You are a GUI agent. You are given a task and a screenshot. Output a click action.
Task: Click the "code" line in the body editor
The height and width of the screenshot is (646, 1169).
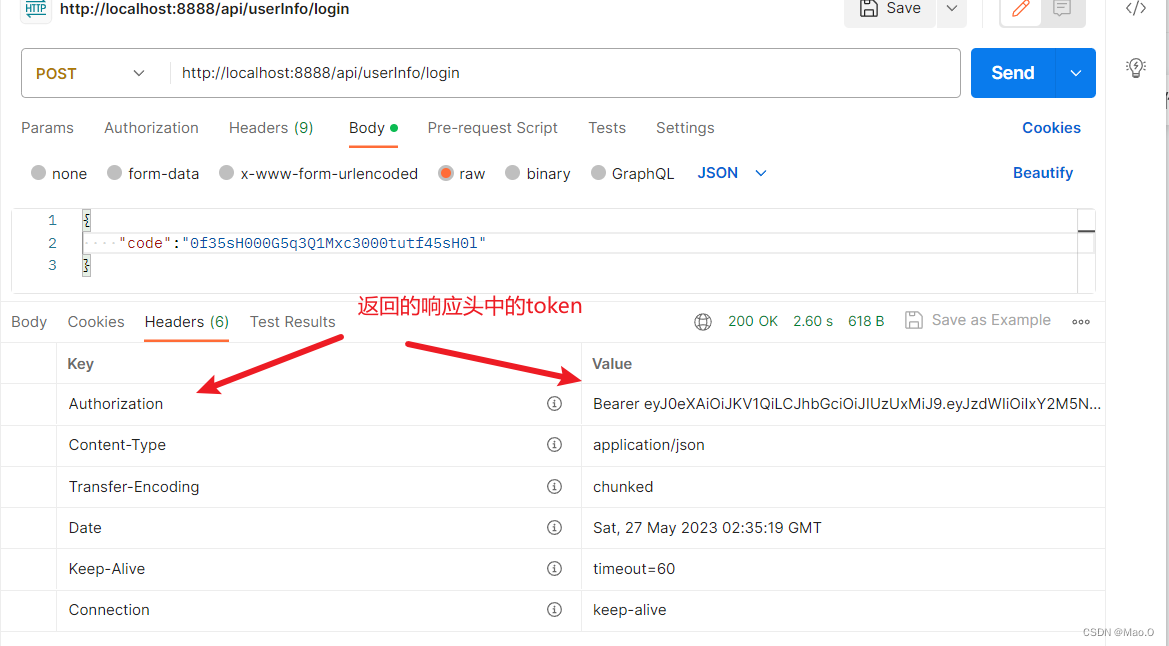[x=302, y=243]
